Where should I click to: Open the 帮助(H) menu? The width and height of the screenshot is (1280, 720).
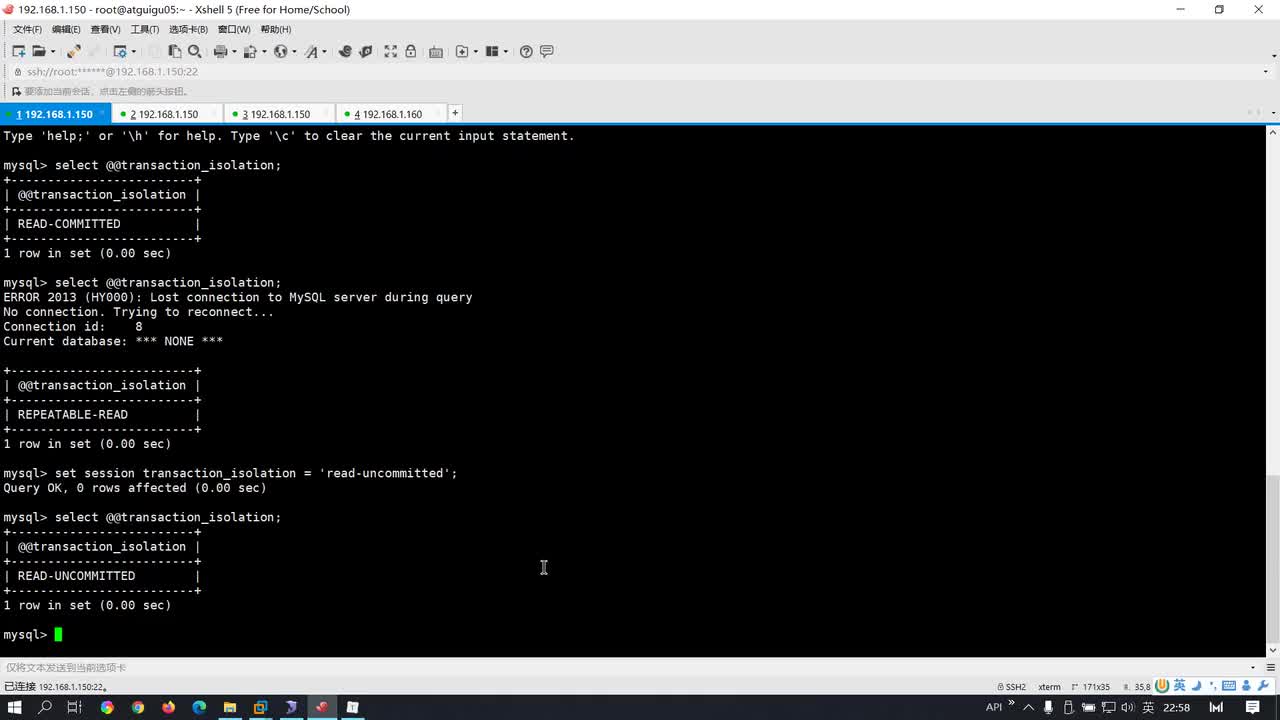coord(276,30)
